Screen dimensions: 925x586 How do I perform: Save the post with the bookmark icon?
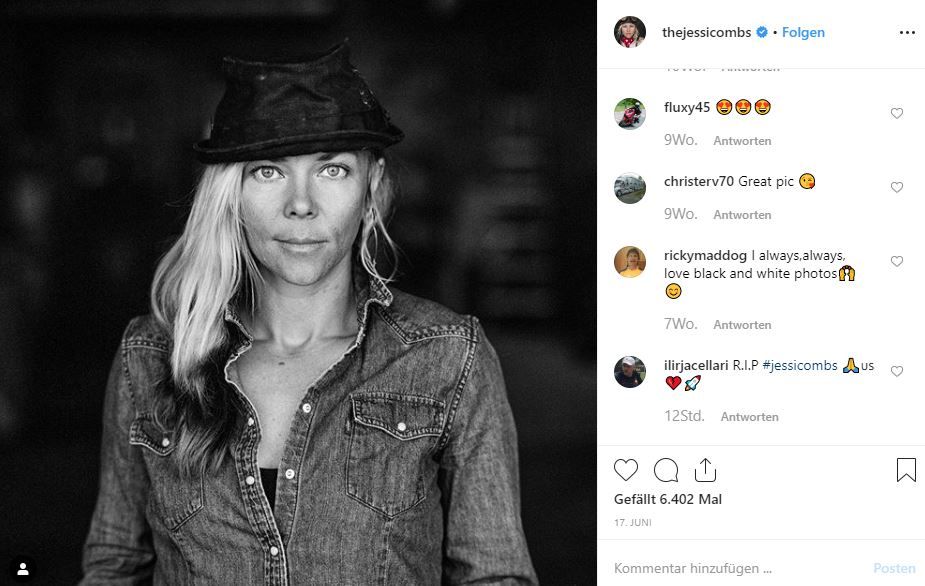(906, 470)
